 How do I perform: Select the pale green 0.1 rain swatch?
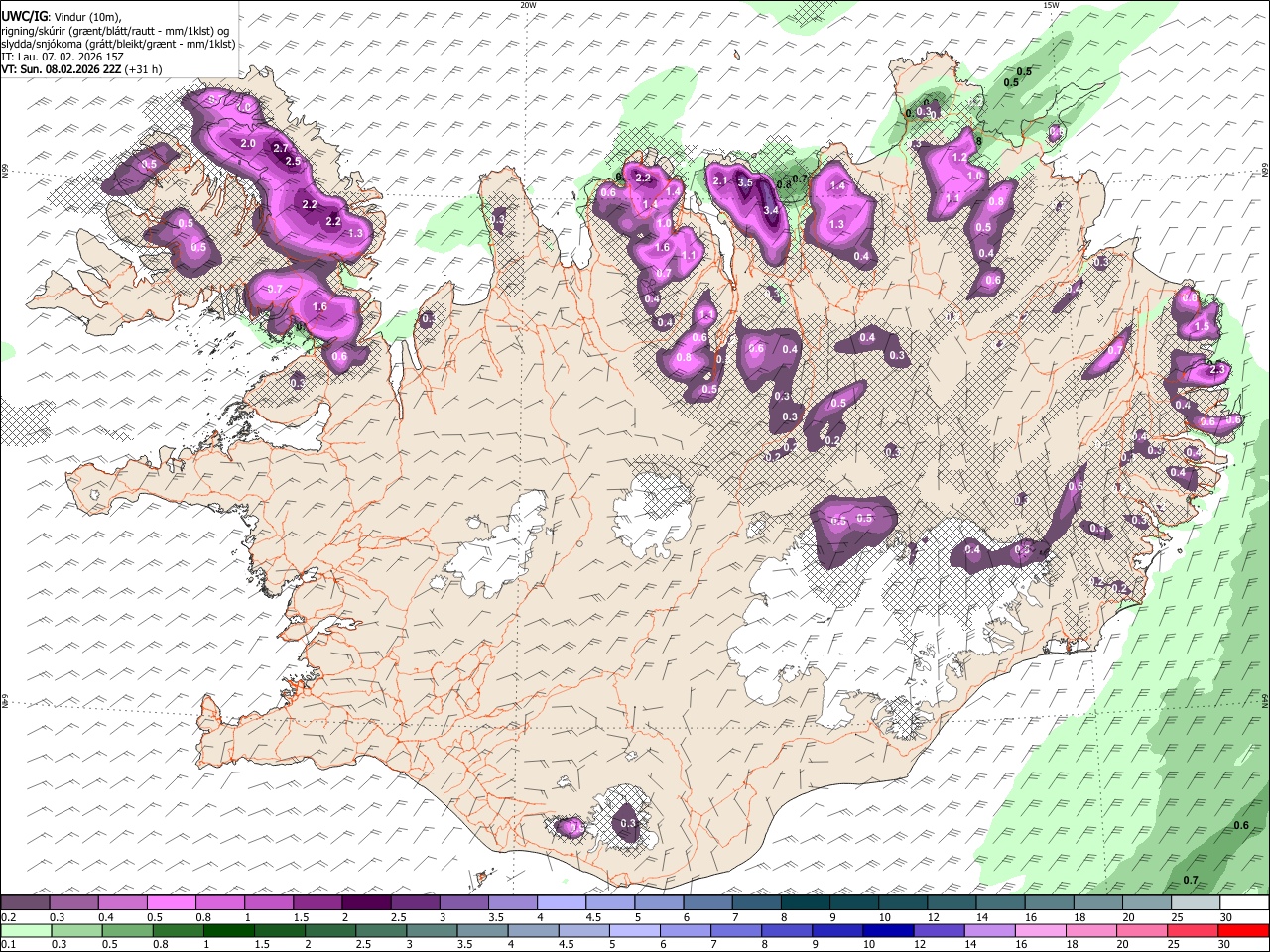[26, 930]
